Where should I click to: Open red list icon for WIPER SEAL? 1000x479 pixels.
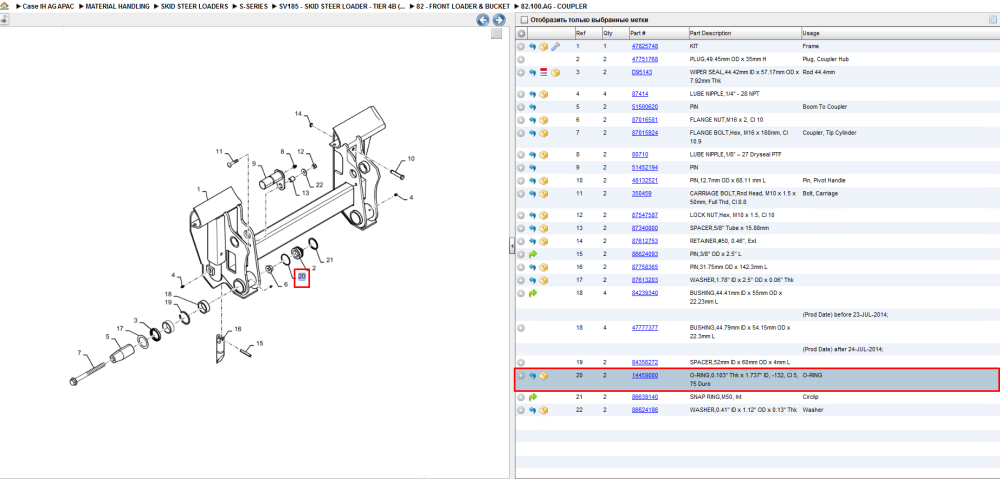point(543,72)
